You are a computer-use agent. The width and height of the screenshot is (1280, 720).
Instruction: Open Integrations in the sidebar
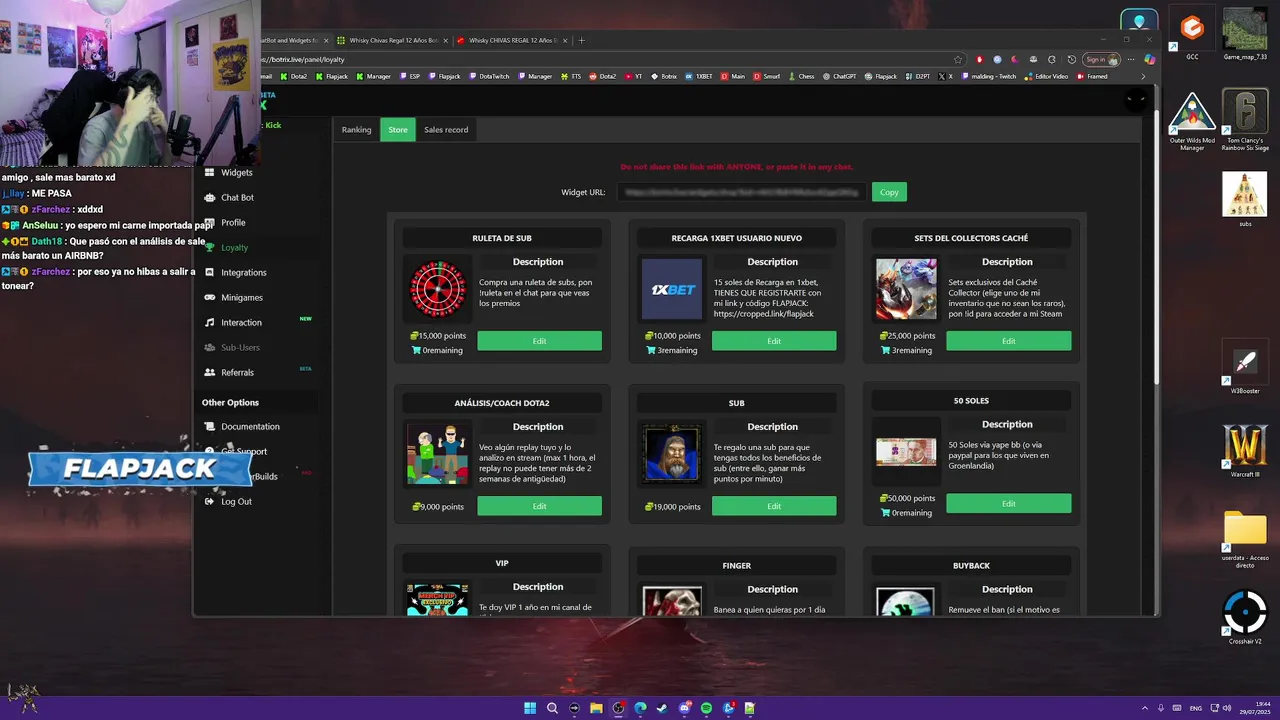tap(243, 273)
